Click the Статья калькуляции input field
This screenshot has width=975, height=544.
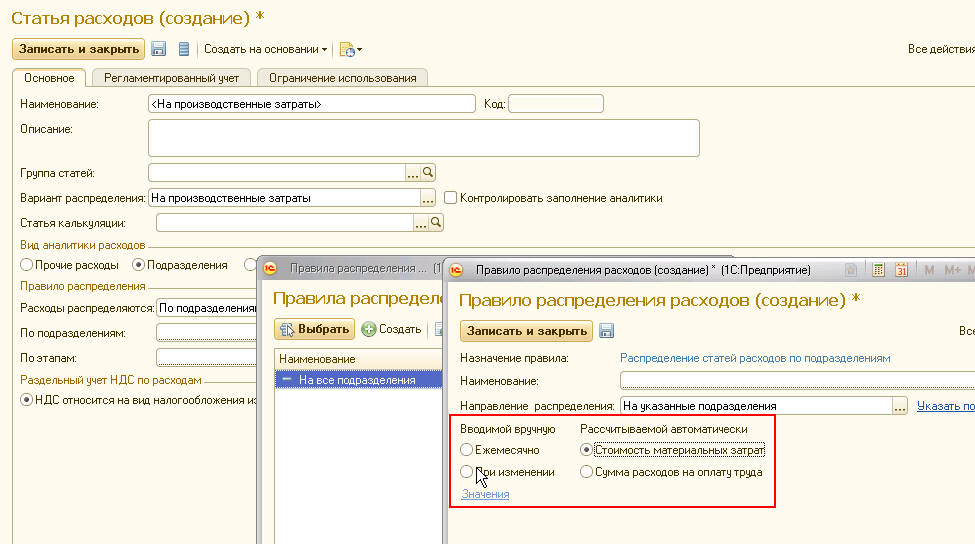pos(285,222)
